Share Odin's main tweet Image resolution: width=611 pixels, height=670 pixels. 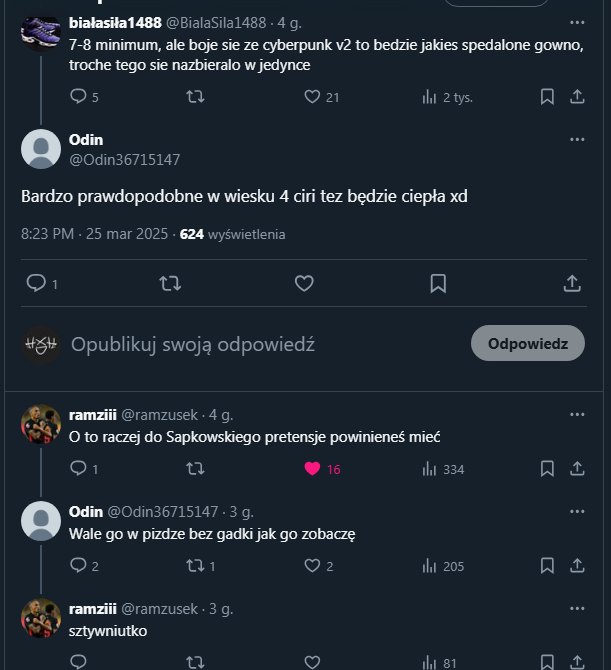pyautogui.click(x=572, y=284)
